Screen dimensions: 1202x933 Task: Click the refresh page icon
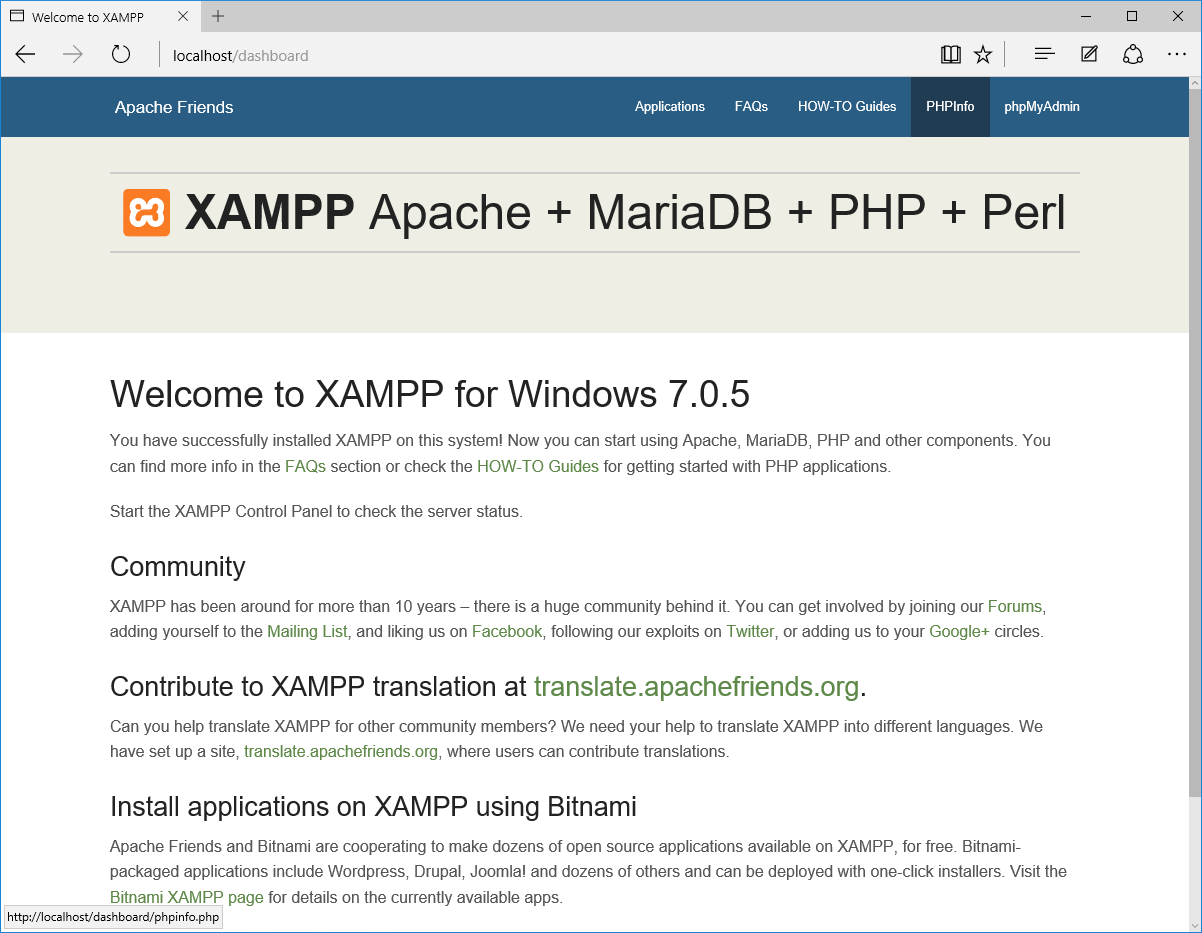121,55
